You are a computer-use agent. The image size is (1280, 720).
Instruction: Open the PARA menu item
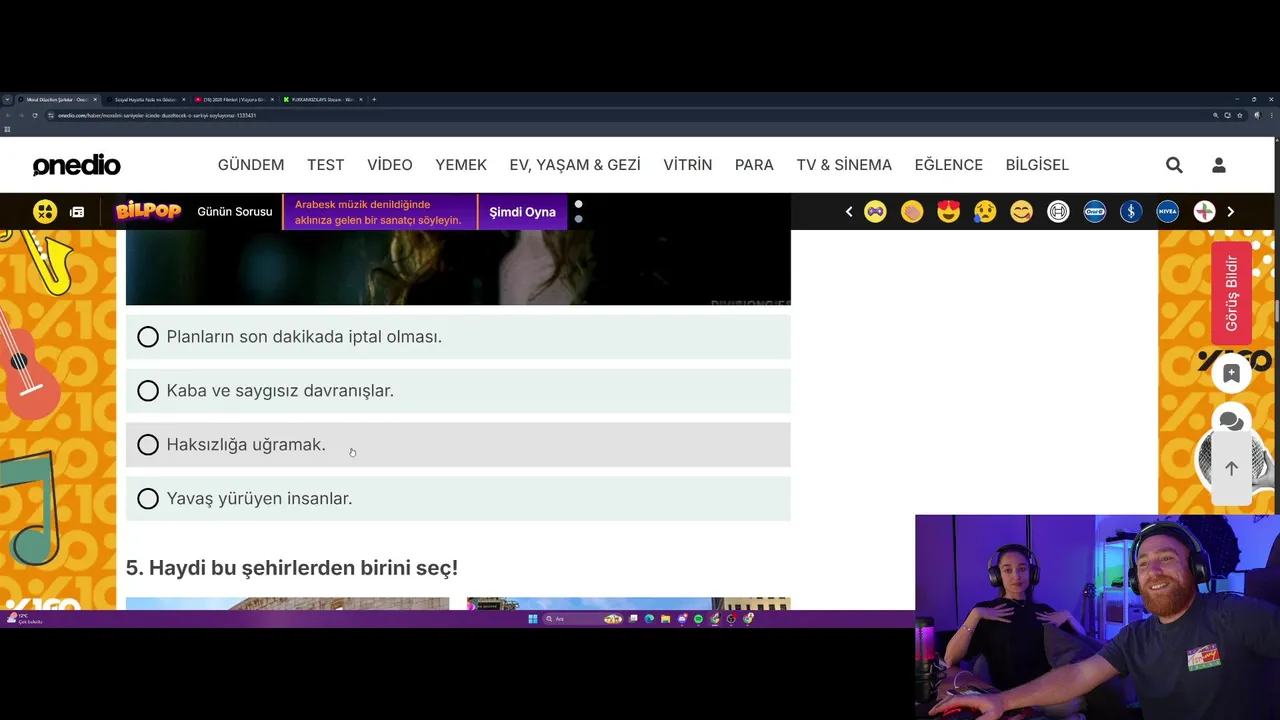point(754,165)
